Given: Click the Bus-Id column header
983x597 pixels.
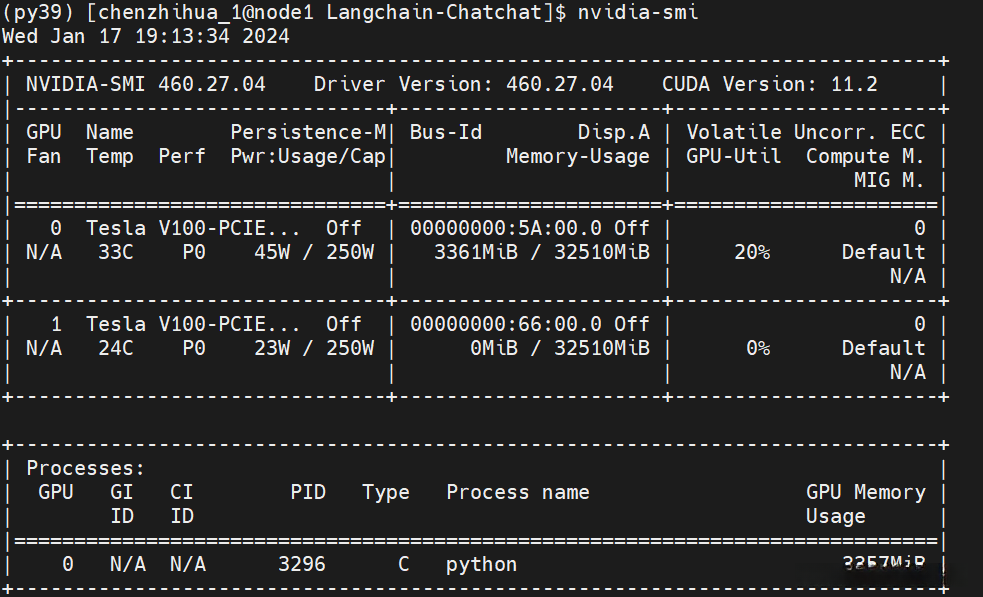Looking at the screenshot, I should point(446,132).
